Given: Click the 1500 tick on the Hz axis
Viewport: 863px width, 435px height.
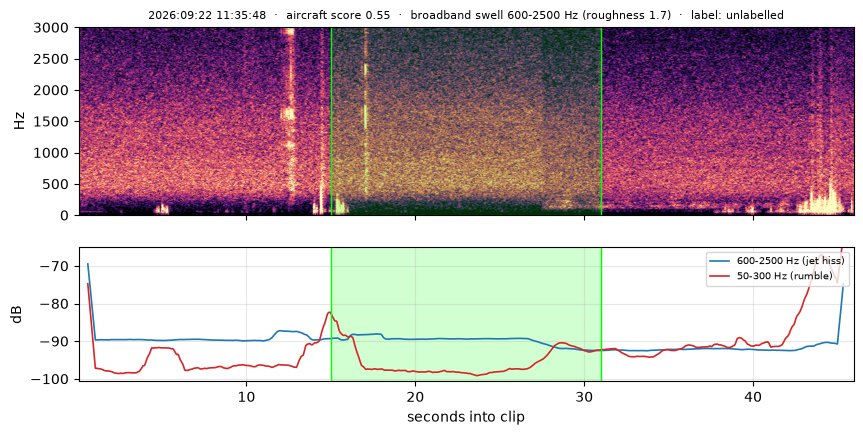Looking at the screenshot, I should point(51,122).
